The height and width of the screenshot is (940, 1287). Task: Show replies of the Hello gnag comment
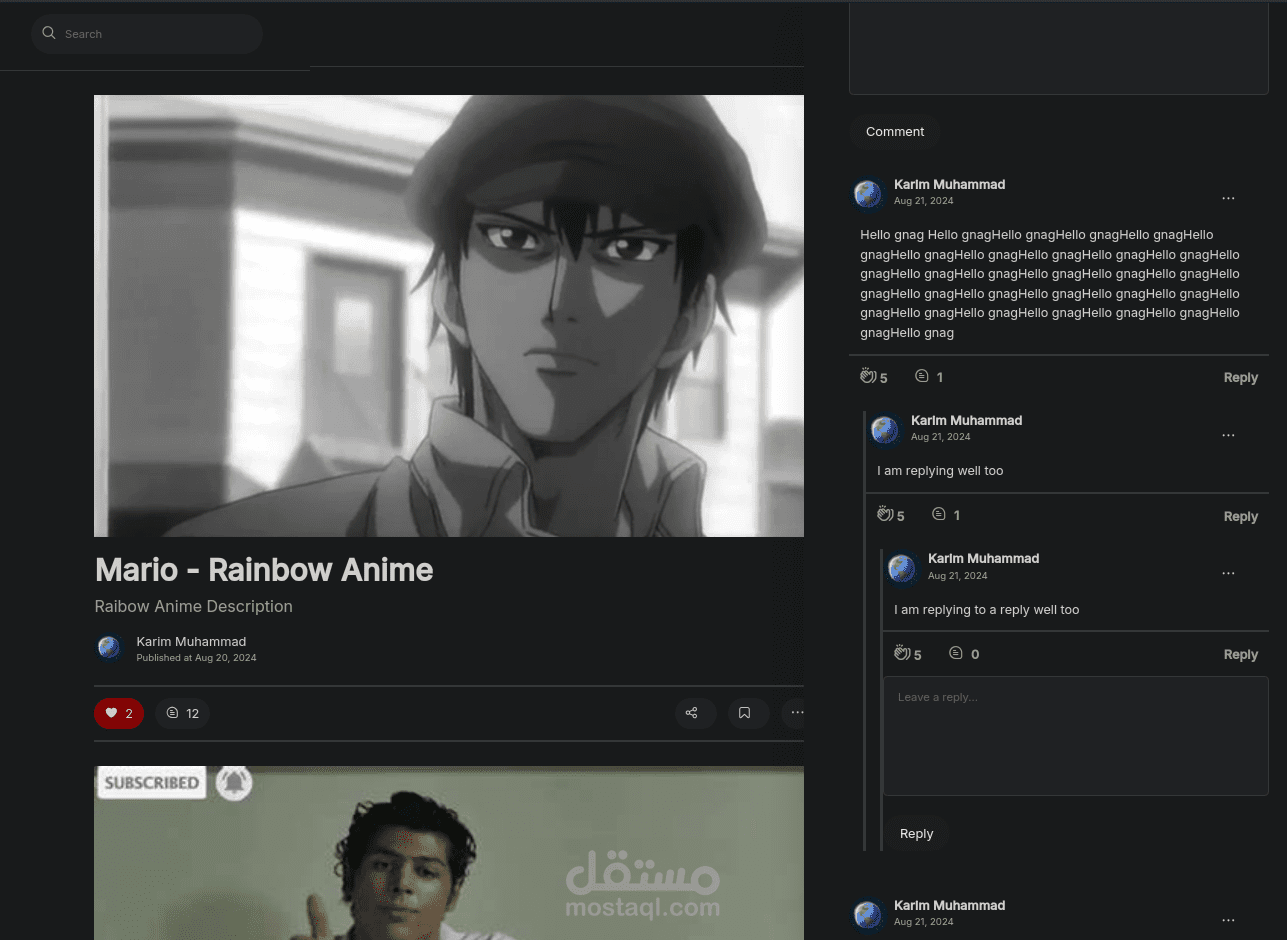(929, 377)
